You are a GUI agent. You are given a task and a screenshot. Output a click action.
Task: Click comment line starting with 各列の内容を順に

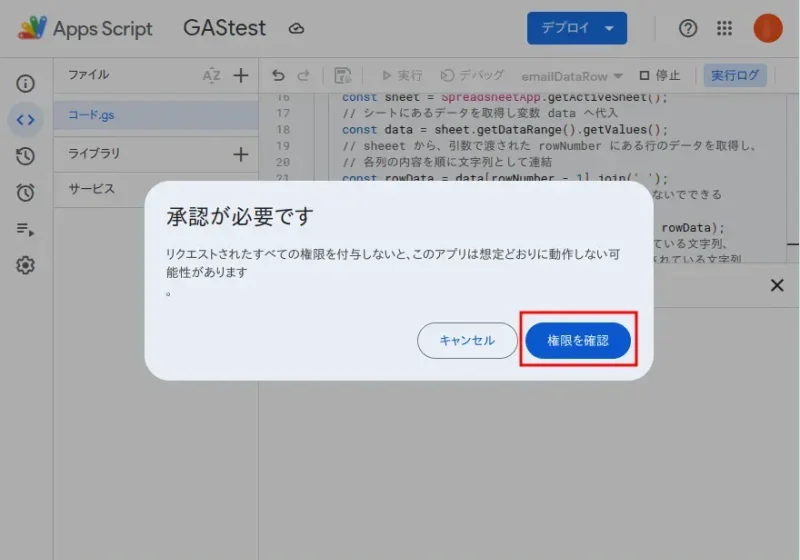tap(447, 162)
